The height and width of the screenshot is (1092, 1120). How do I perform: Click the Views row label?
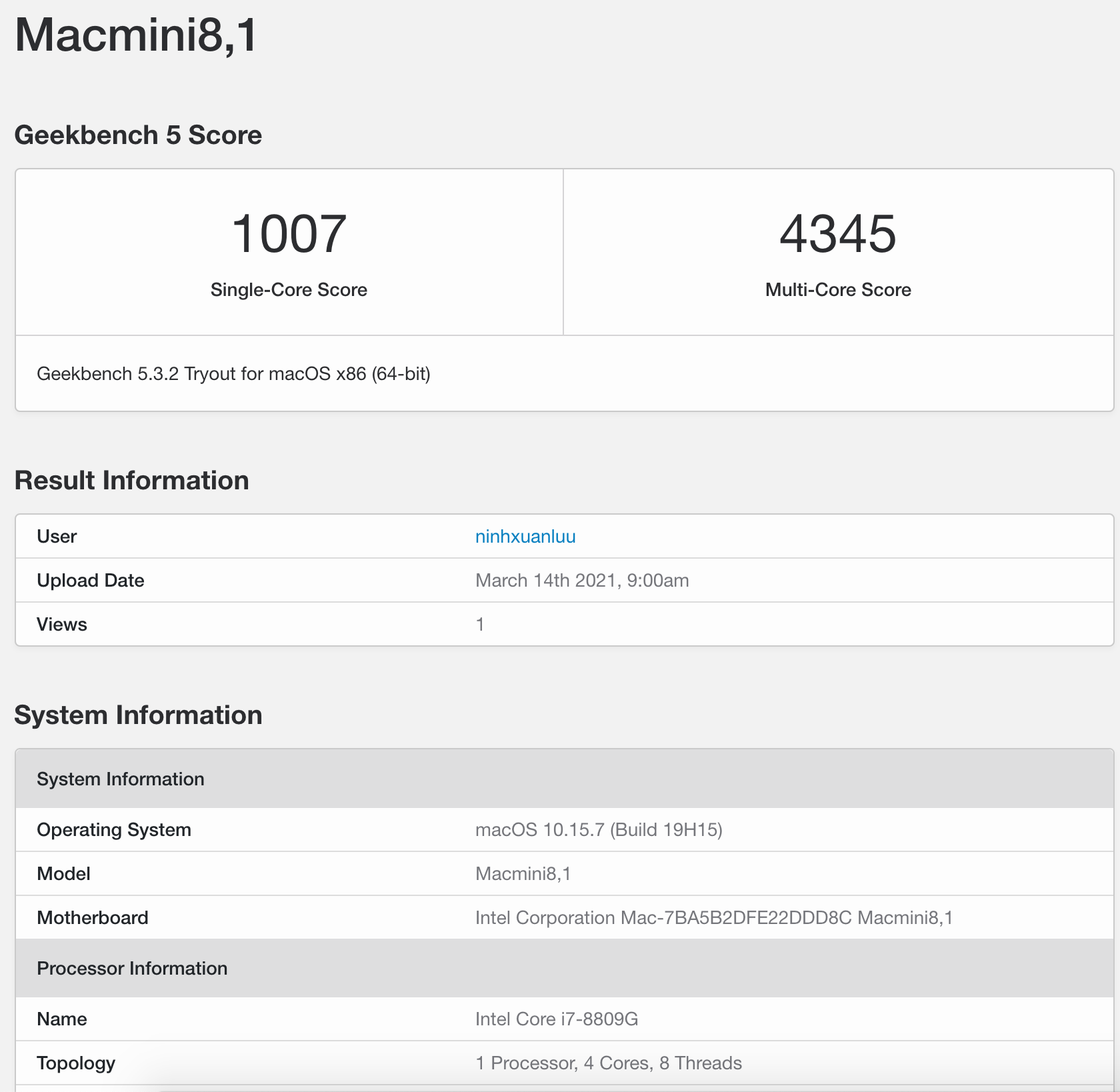[62, 625]
